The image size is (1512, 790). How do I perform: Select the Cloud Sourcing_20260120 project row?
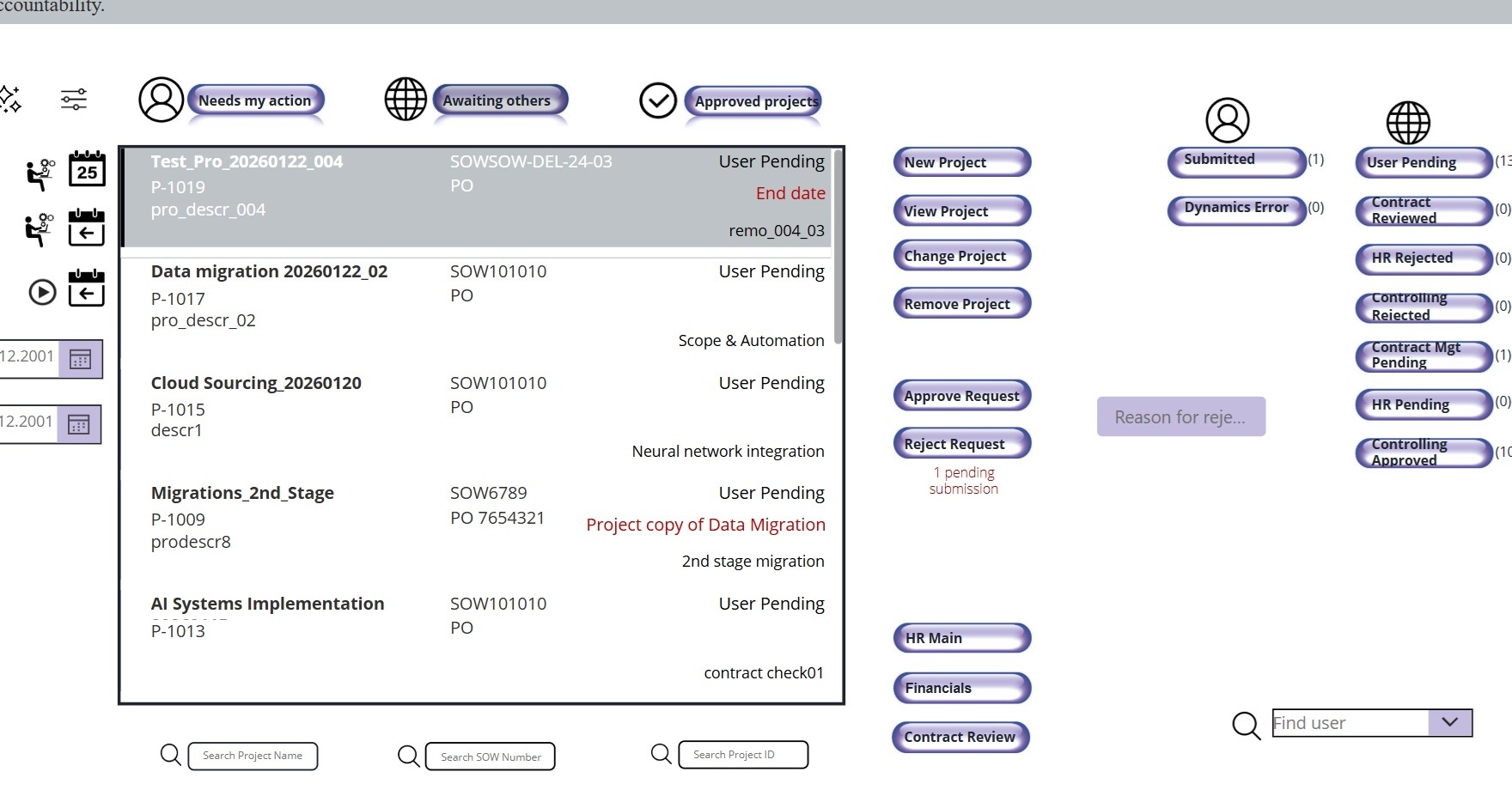click(478, 416)
